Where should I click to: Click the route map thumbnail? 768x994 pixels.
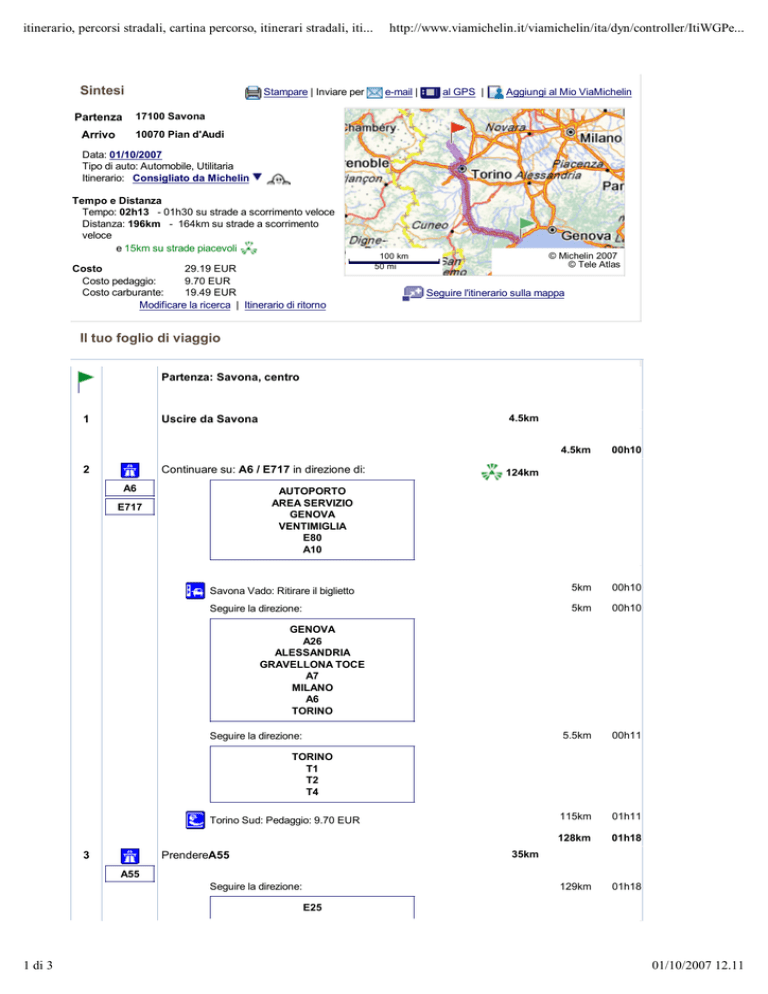pyautogui.click(x=485, y=192)
